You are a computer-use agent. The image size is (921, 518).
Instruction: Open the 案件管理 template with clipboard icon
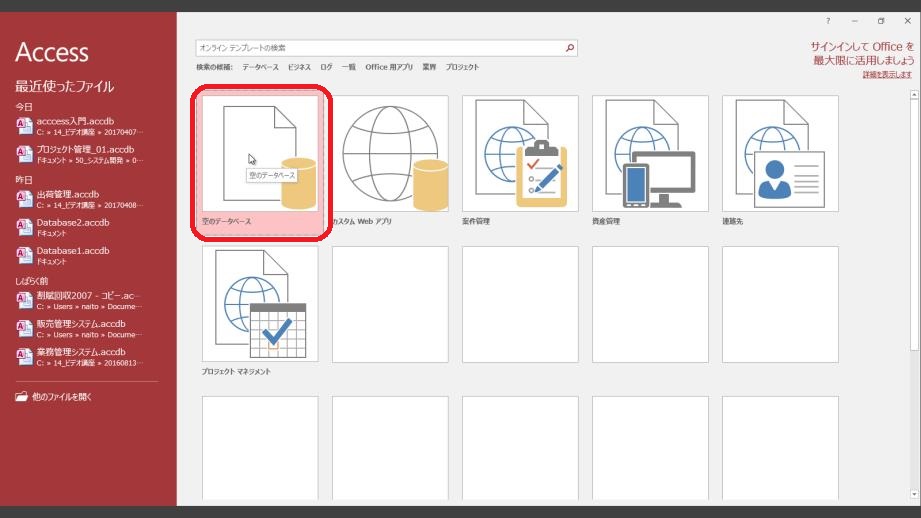point(520,161)
